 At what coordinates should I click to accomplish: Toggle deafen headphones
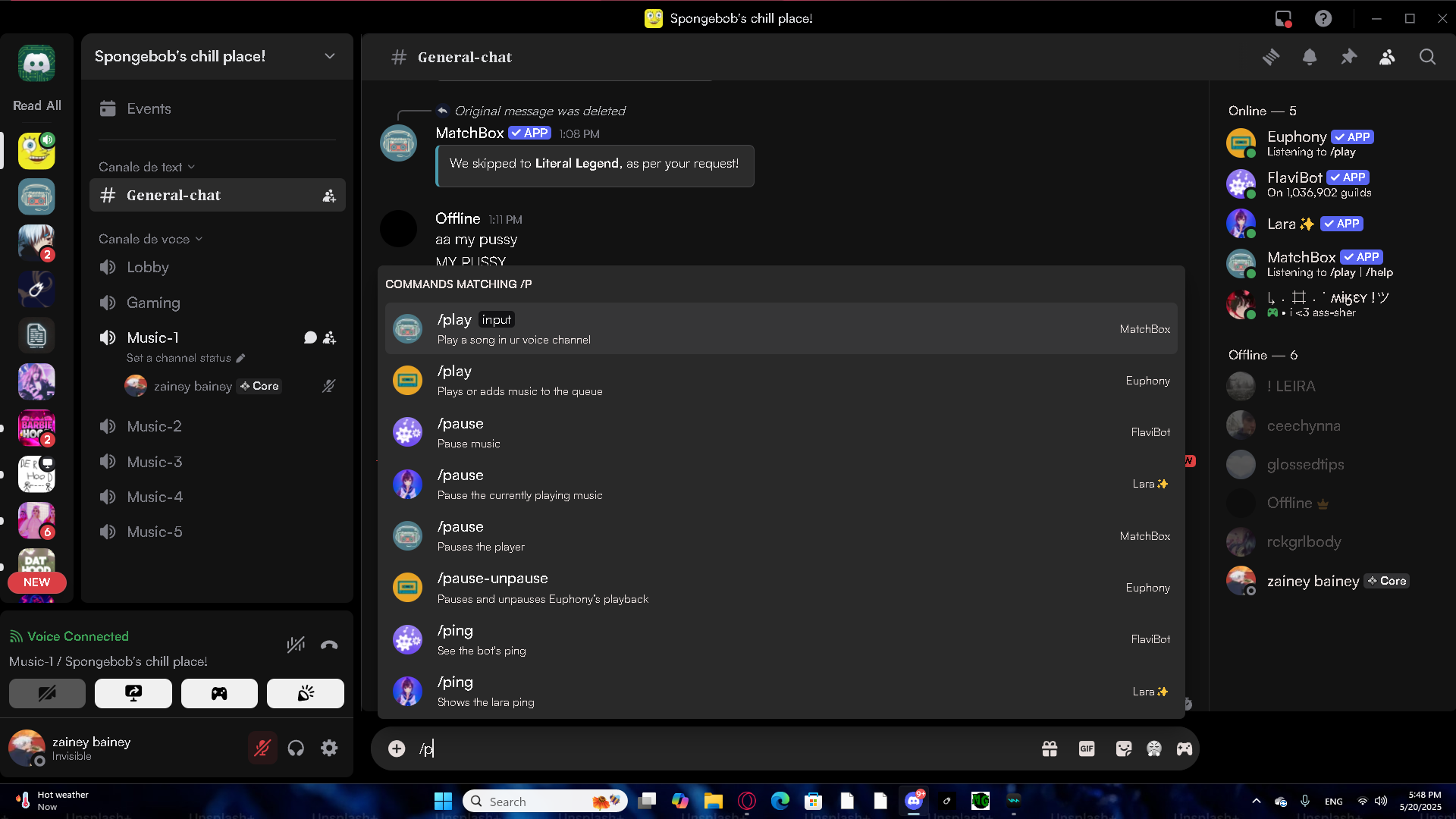pyautogui.click(x=296, y=748)
